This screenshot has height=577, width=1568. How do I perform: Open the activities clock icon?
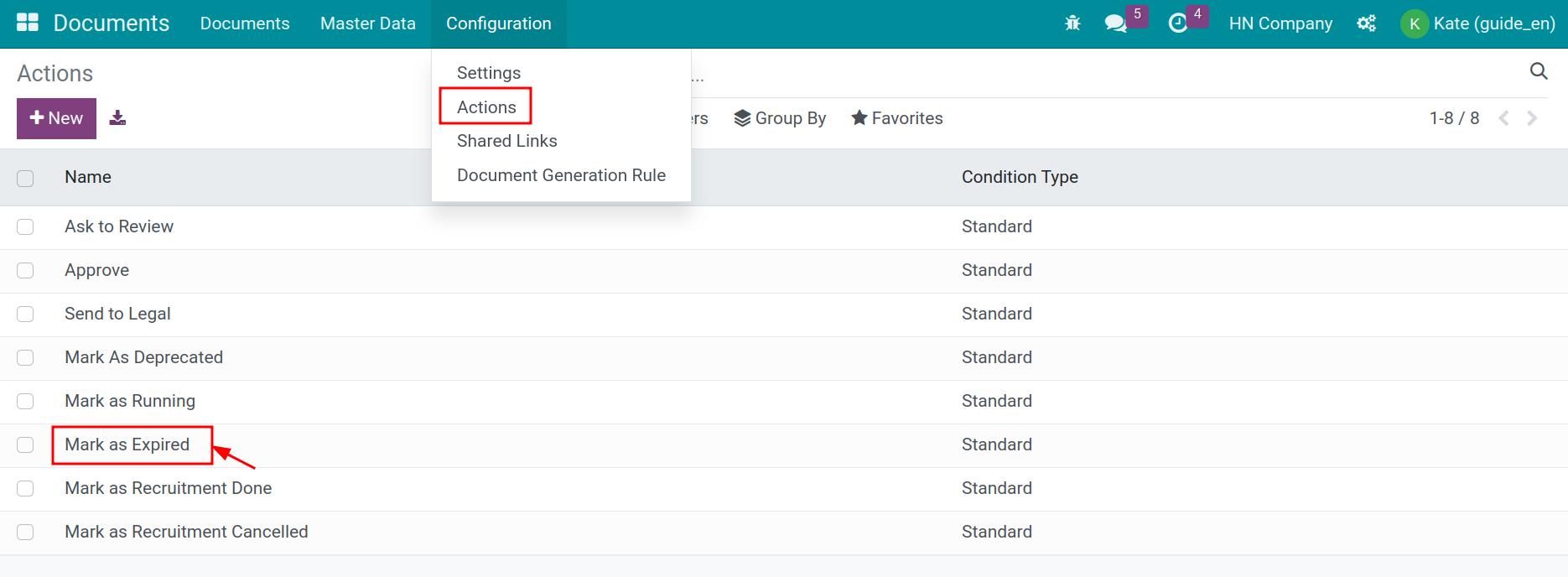point(1178,23)
